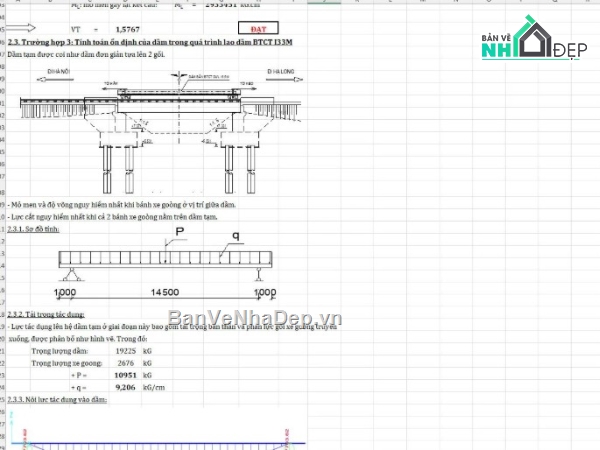Click the VT label cell
600x450 pixels.
tap(75, 29)
